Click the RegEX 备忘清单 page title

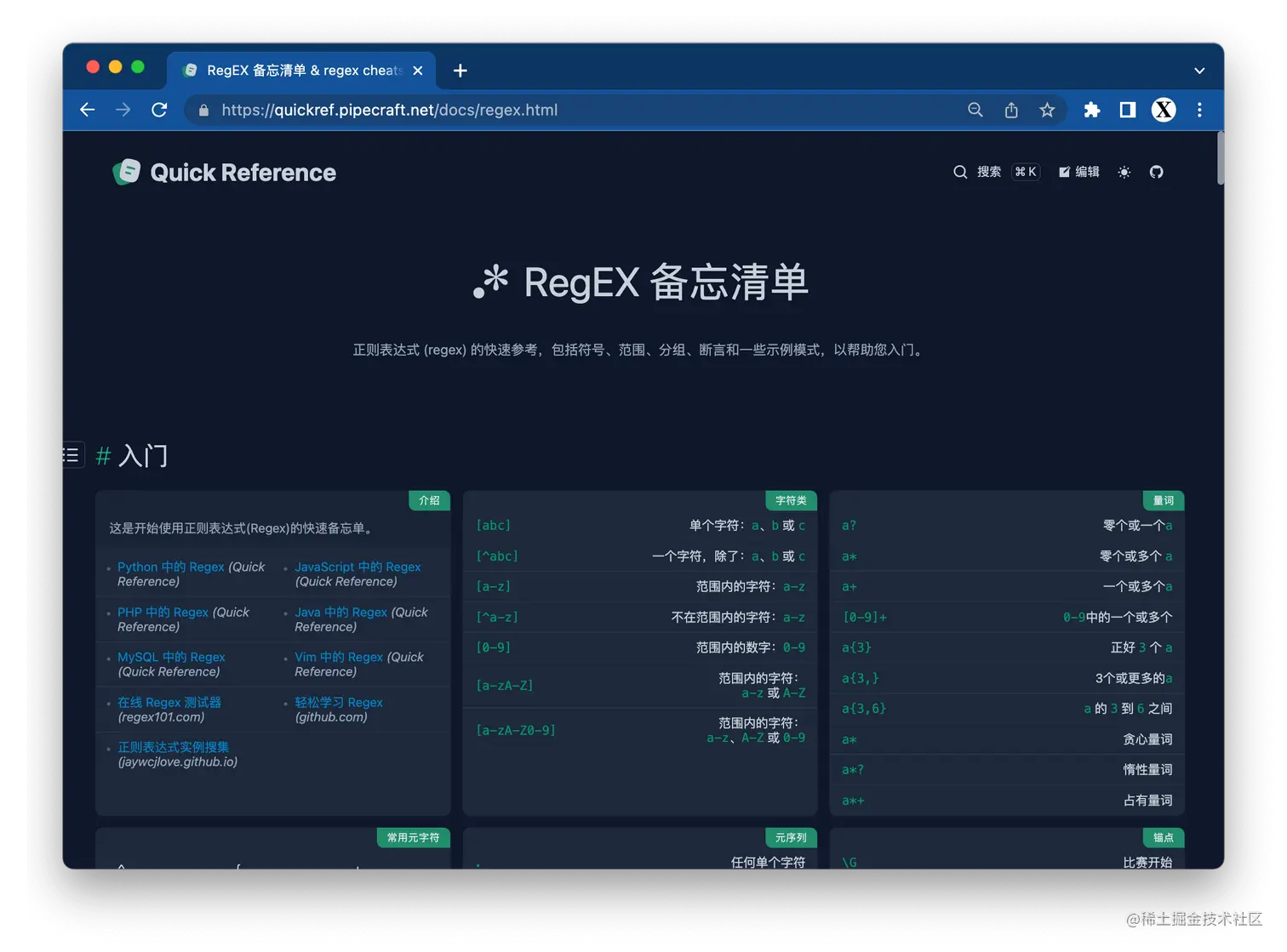click(666, 282)
